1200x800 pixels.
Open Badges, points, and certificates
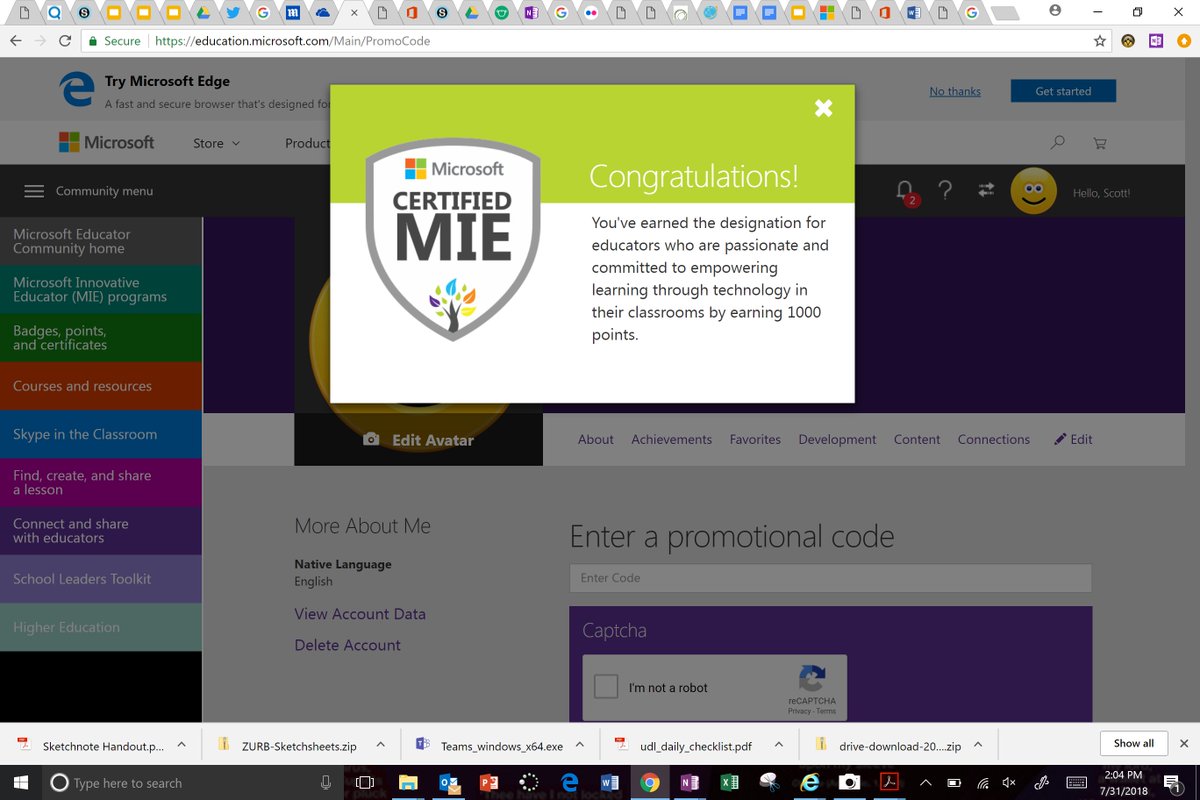[101, 337]
